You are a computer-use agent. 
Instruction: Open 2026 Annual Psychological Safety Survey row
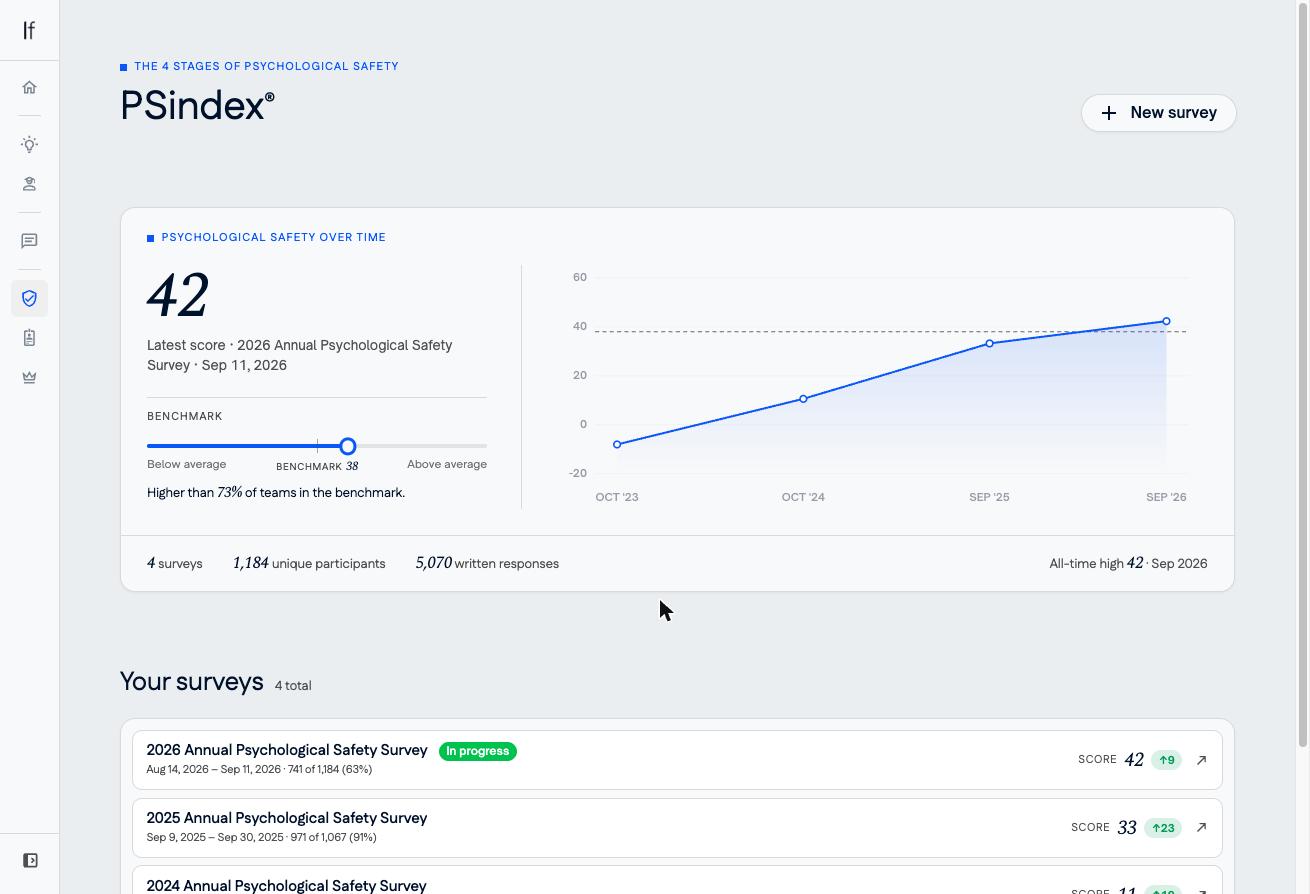[x=677, y=760]
